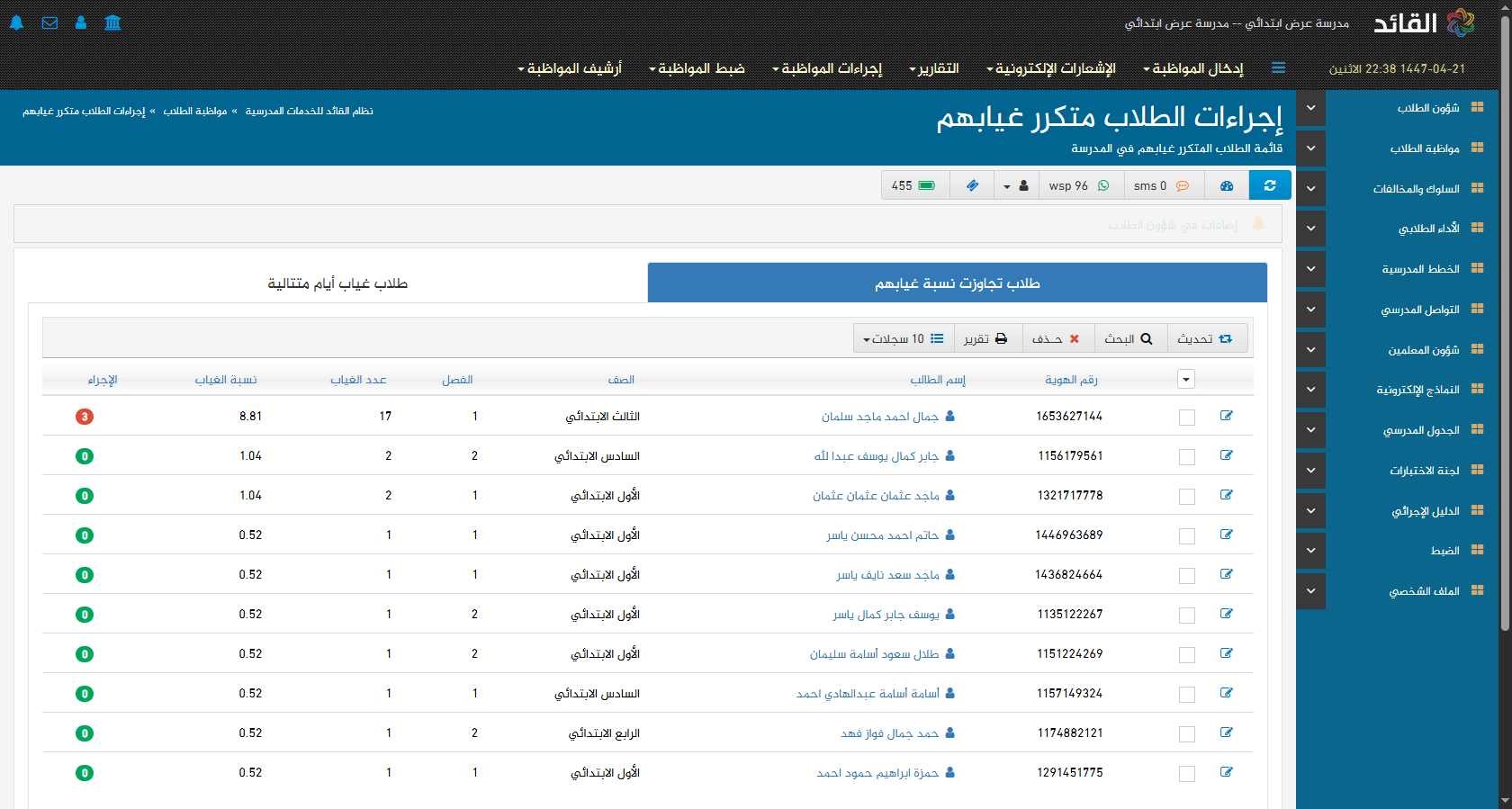Select checkbox for student 1321717778
The width and height of the screenshot is (1512, 809).
pos(1187,497)
